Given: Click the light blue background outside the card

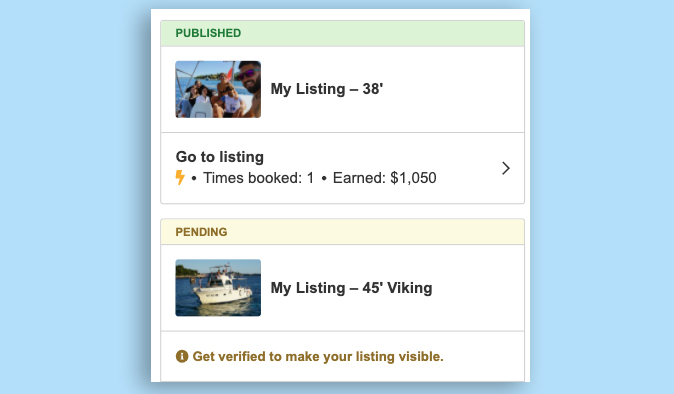Looking at the screenshot, I should click(x=75, y=193).
